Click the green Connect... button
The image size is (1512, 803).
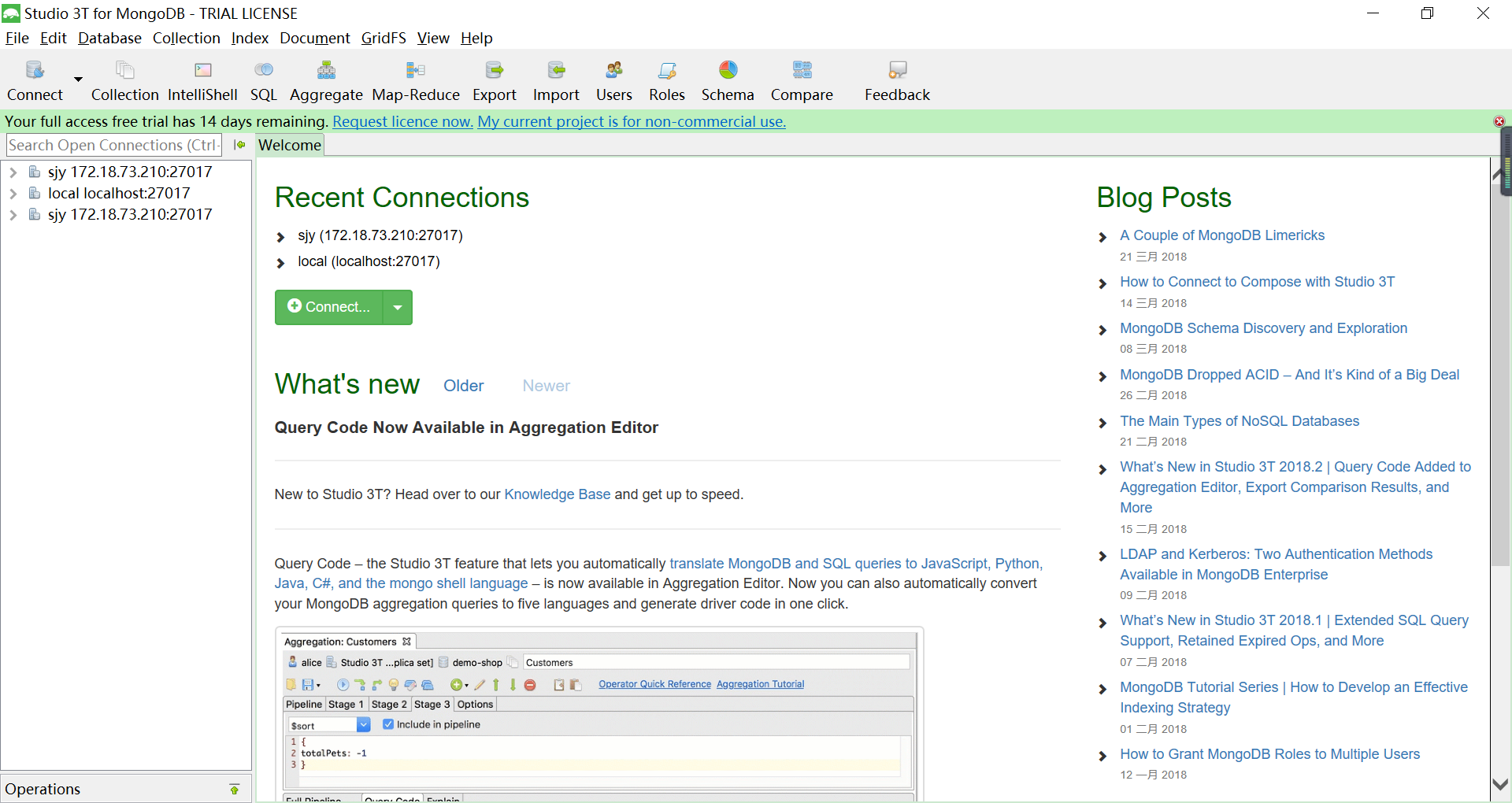tap(328, 307)
